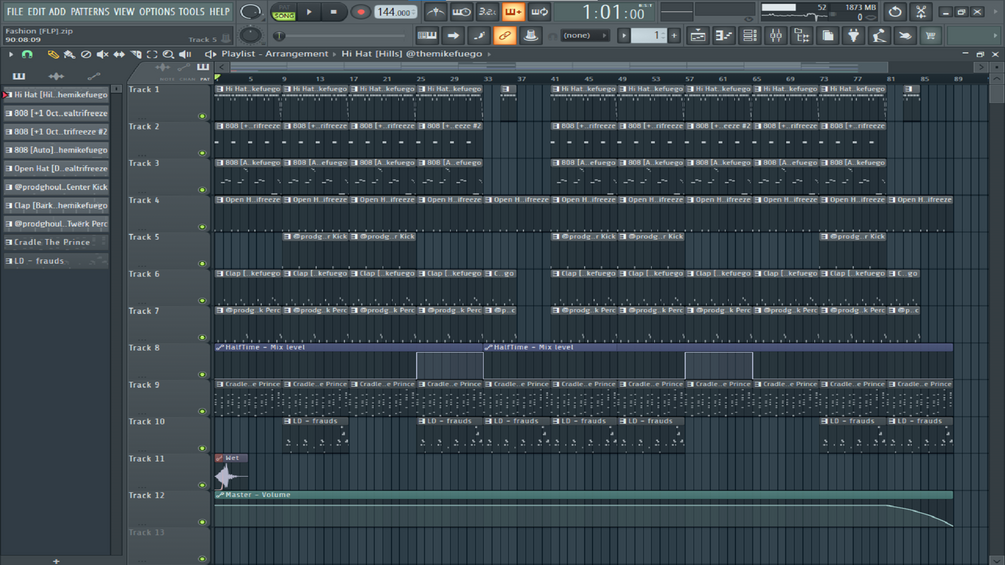Open the playlist options menu arrow
This screenshot has width=1005, height=565.
pyautogui.click(x=10, y=54)
